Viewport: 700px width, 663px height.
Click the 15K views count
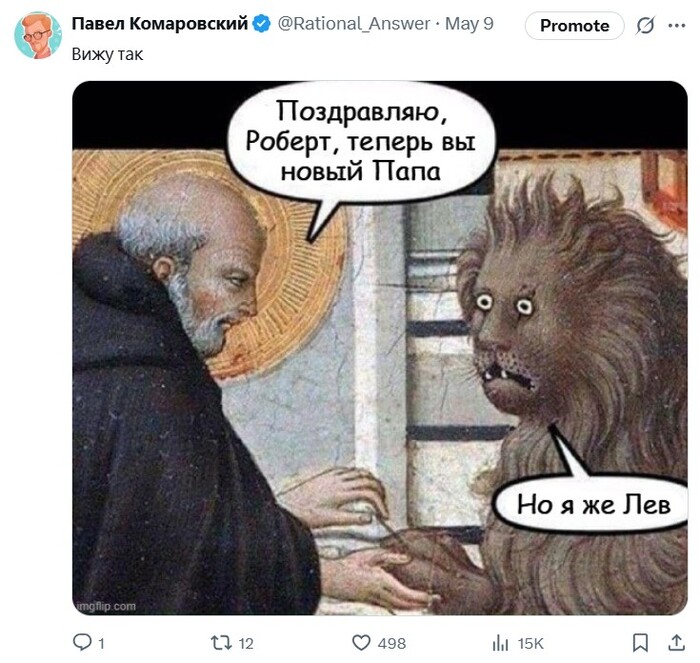[x=530, y=643]
